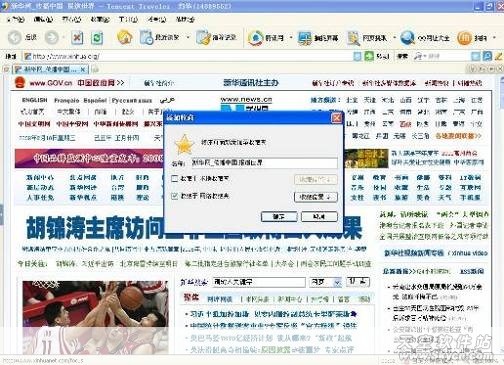This screenshot has height=365, width=504.
Task: Open the 工具 (Tools) menu
Action: (128, 20)
